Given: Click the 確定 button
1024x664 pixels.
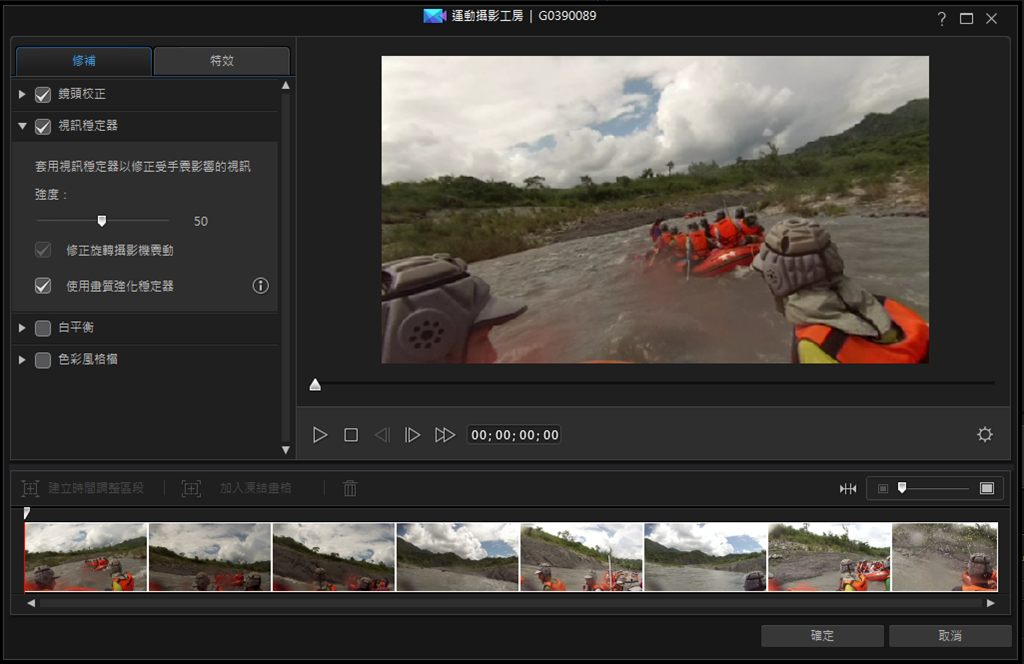Looking at the screenshot, I should (822, 636).
